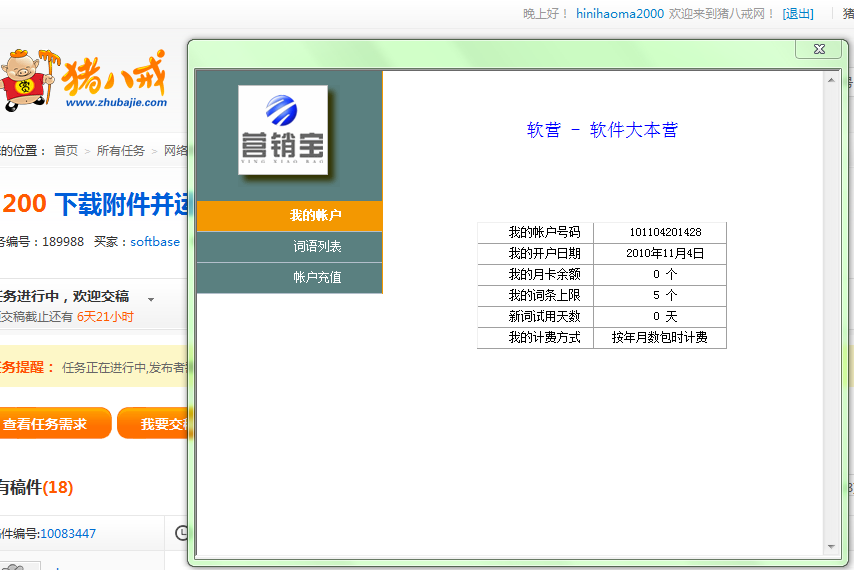
Task: Open submission number 10083447 link
Action: (x=68, y=534)
